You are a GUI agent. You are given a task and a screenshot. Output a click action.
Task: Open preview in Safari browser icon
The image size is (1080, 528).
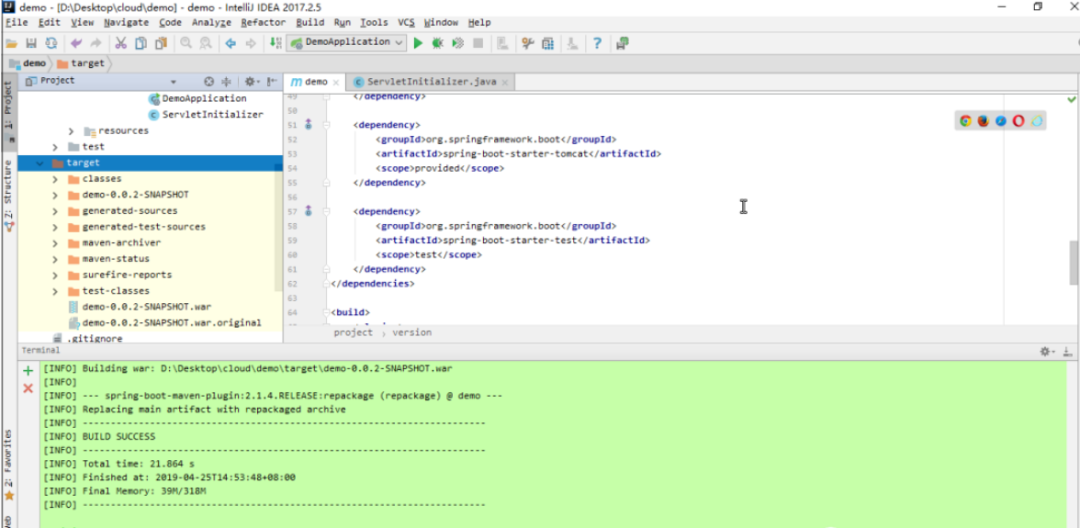(1001, 121)
